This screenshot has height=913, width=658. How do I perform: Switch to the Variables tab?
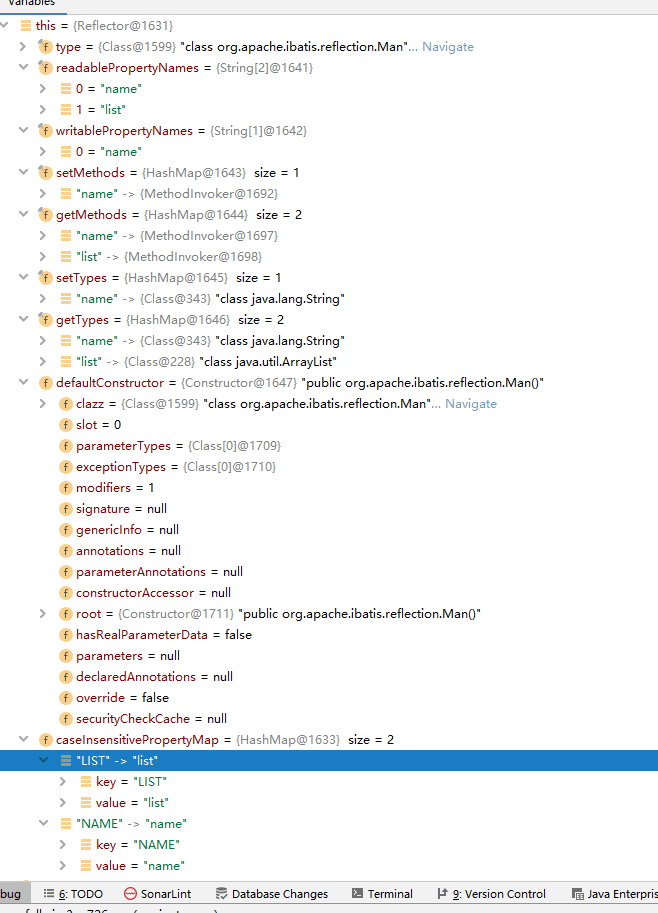pos(32,3)
